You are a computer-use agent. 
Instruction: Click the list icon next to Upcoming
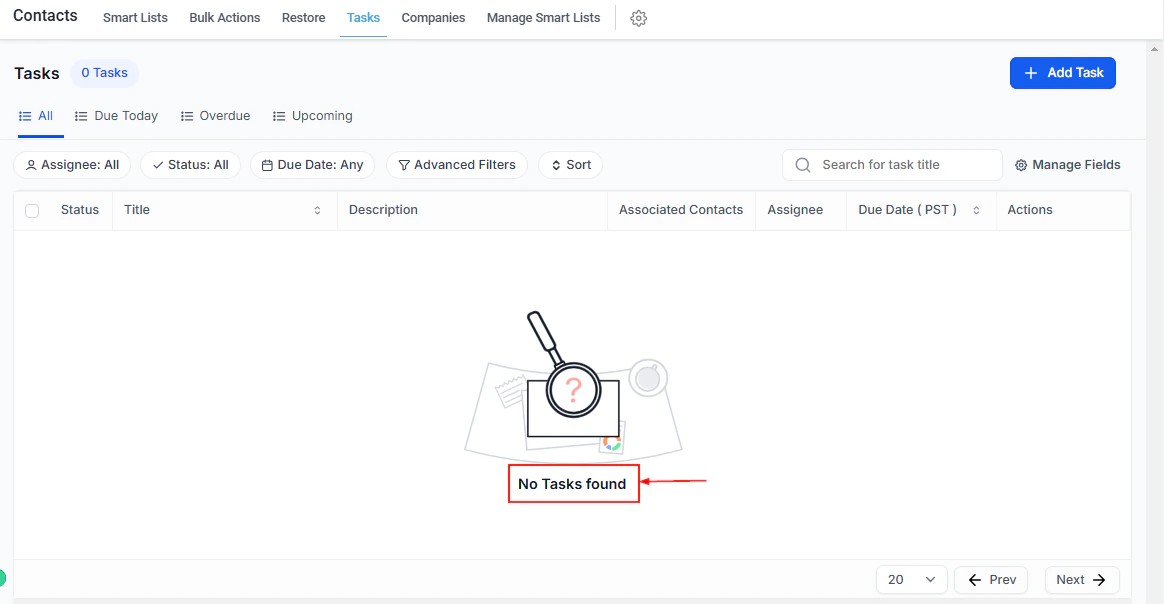pyautogui.click(x=279, y=116)
